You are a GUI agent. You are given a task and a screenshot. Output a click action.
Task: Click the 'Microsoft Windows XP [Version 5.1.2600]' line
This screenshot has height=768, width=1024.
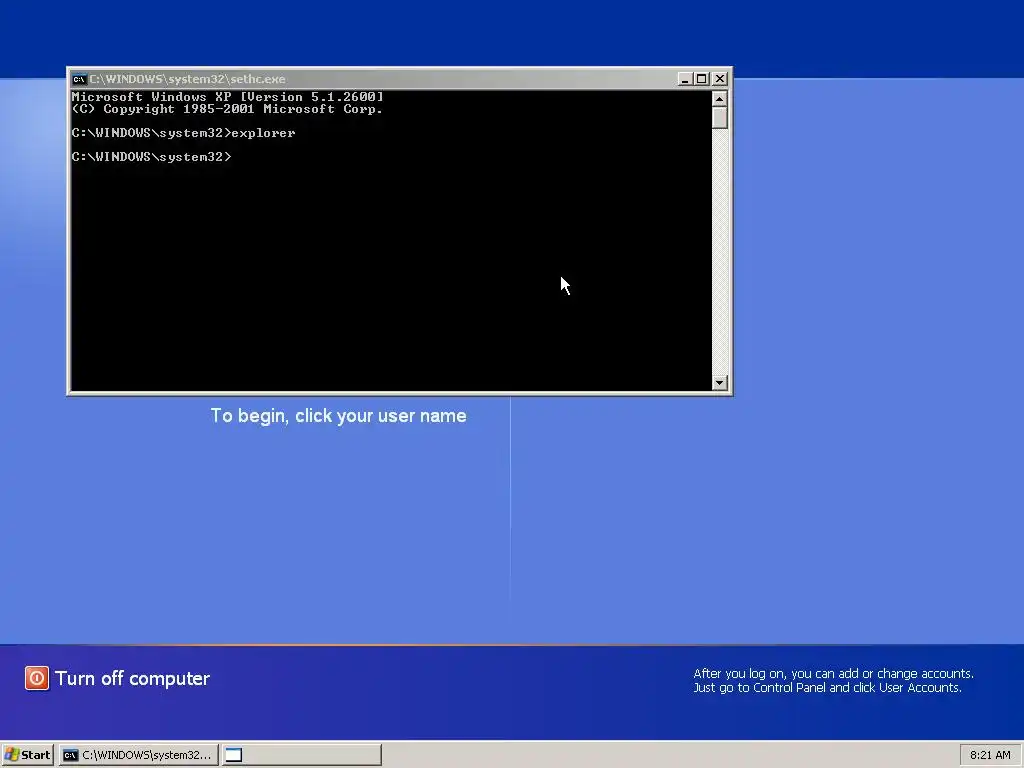(227, 97)
